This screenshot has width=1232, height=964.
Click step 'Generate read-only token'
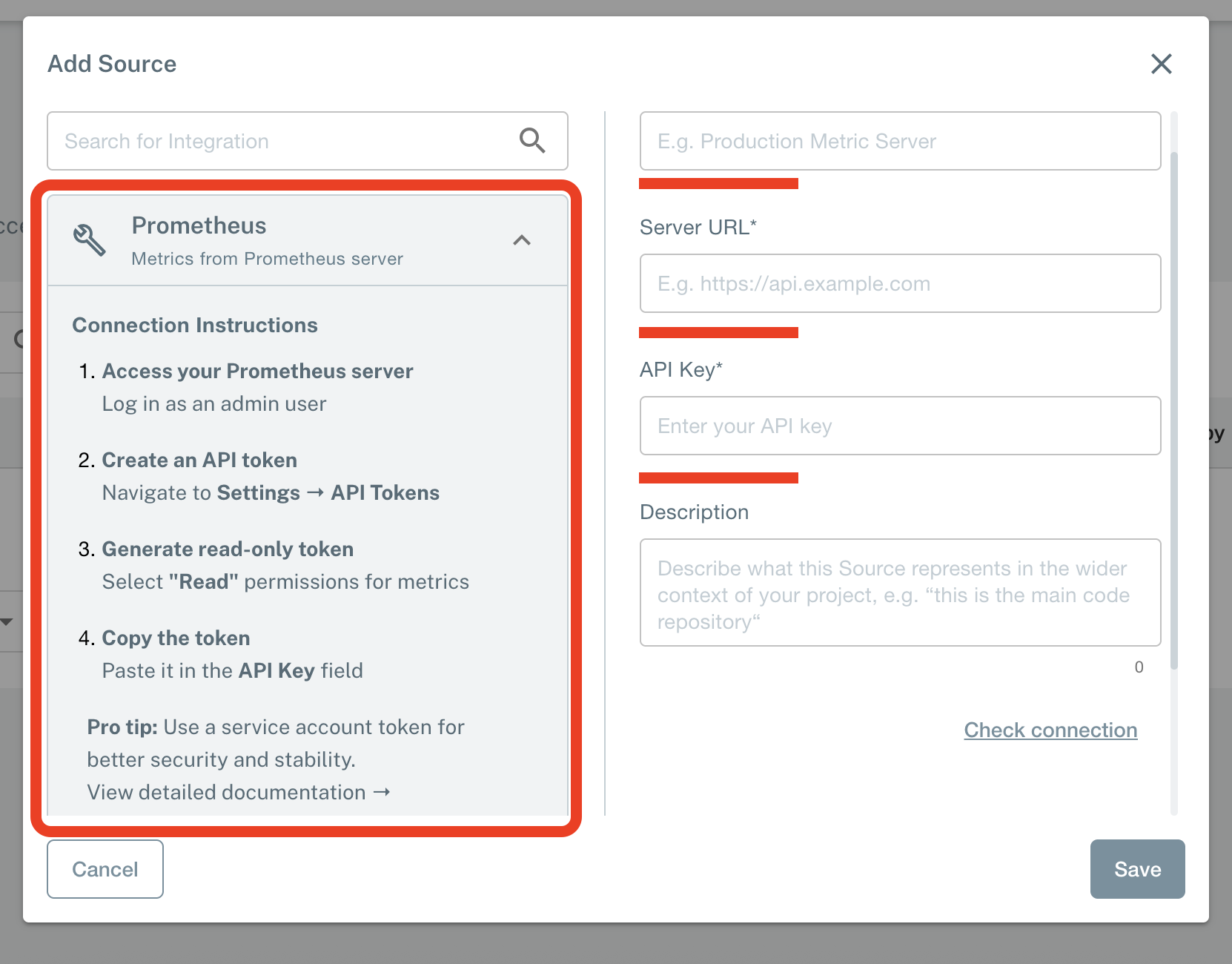click(x=228, y=549)
